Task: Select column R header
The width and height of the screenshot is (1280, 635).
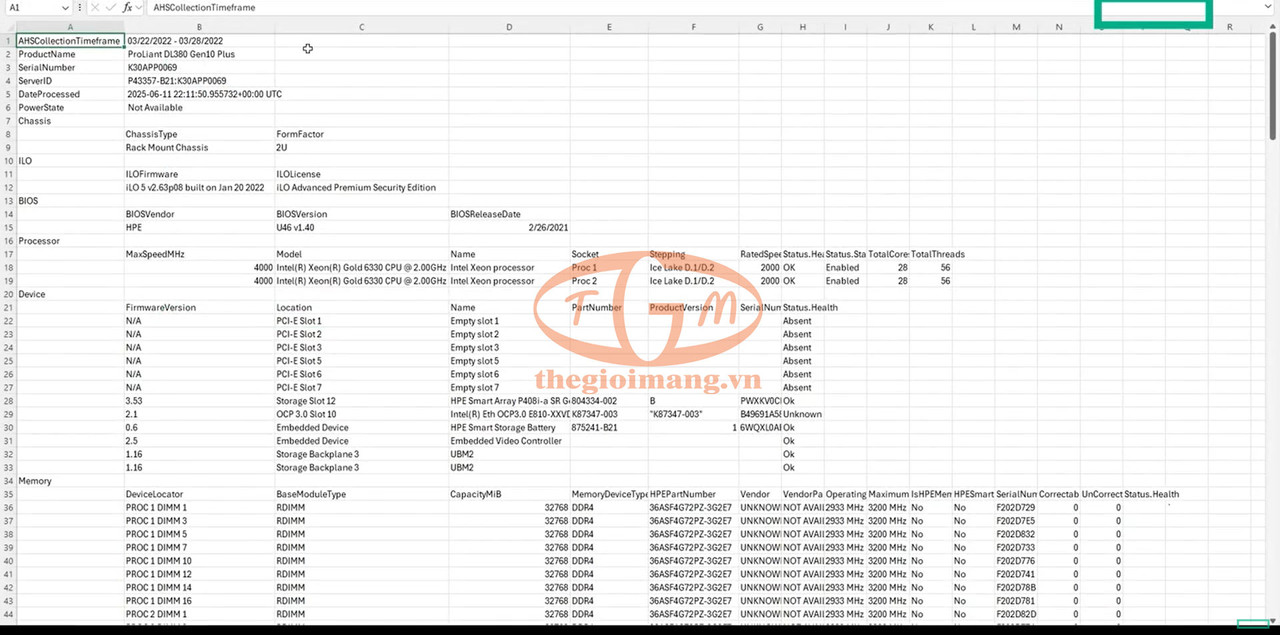Action: (1229, 27)
